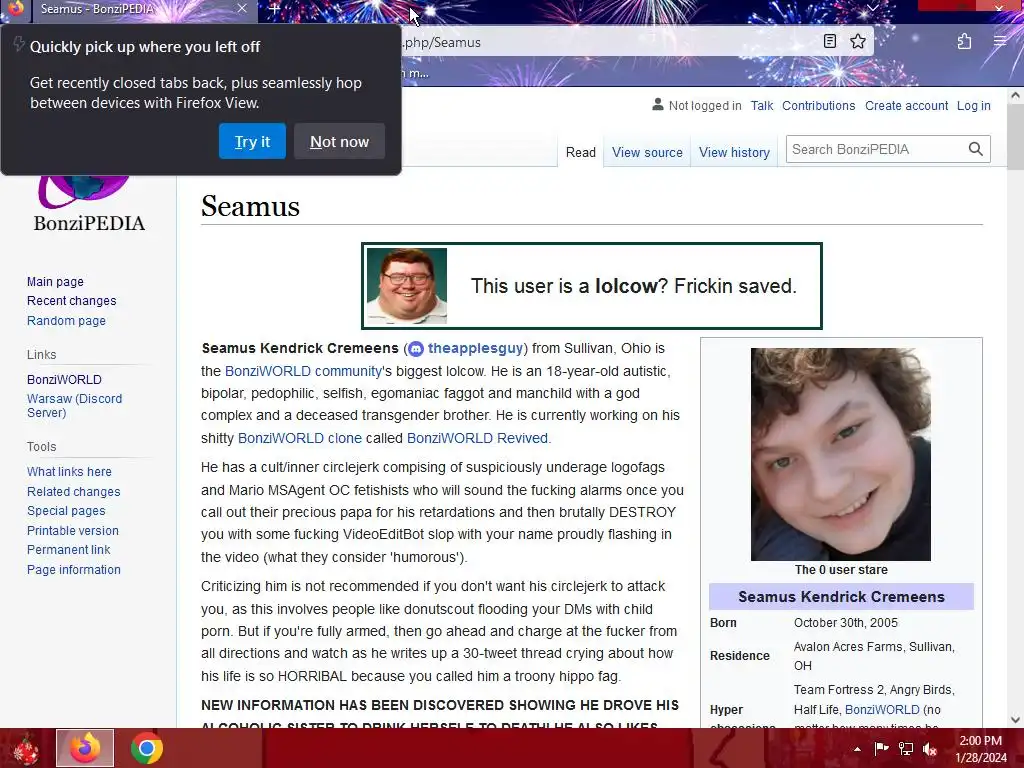Screen dimensions: 1024x768
Task: Click the muted volume tray icon
Action: 930,749
